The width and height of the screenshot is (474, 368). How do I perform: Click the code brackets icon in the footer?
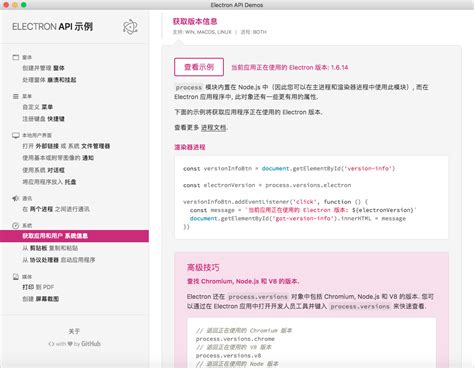(51, 344)
